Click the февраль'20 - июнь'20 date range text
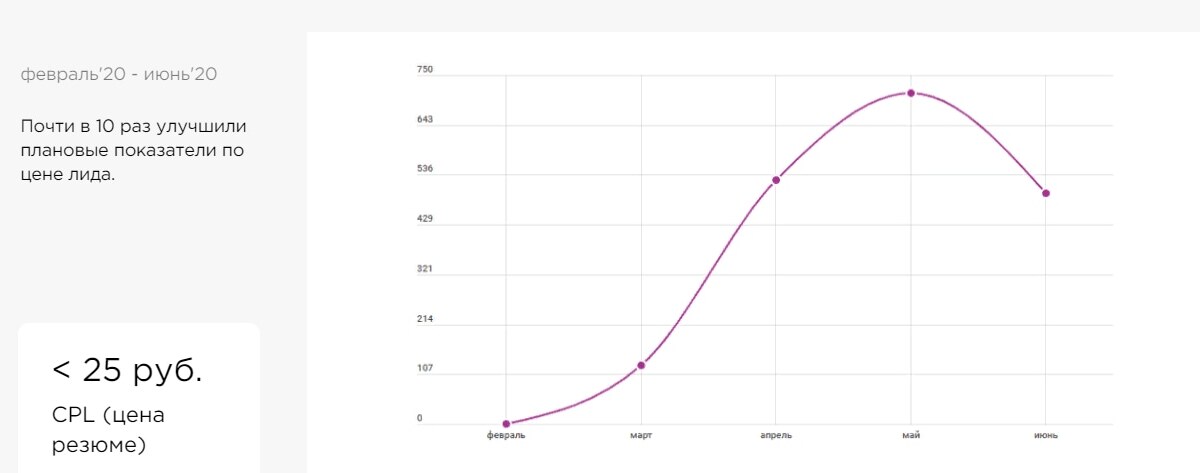Image resolution: width=1200 pixels, height=473 pixels. pyautogui.click(x=119, y=74)
